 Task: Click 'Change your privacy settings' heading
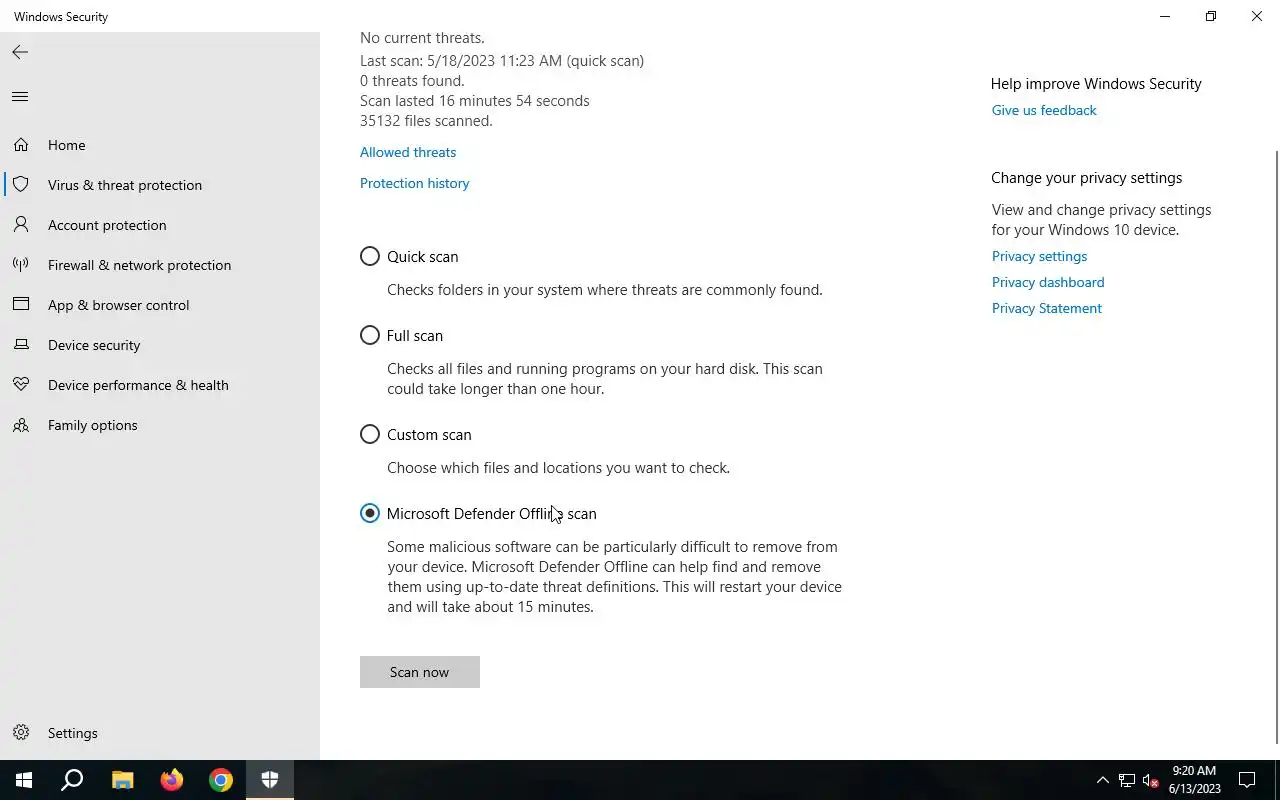coord(1086,178)
